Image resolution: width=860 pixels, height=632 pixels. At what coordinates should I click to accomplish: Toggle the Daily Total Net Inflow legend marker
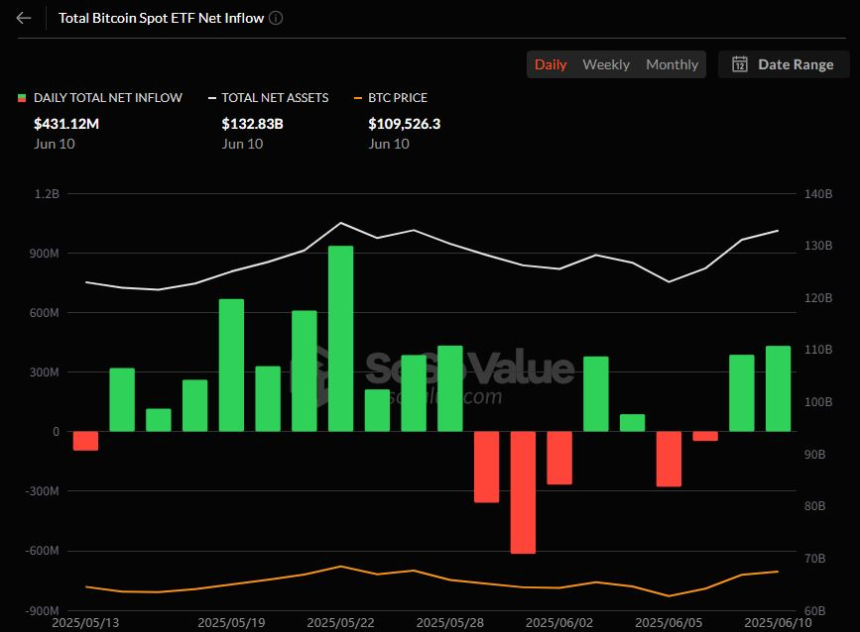point(22,98)
